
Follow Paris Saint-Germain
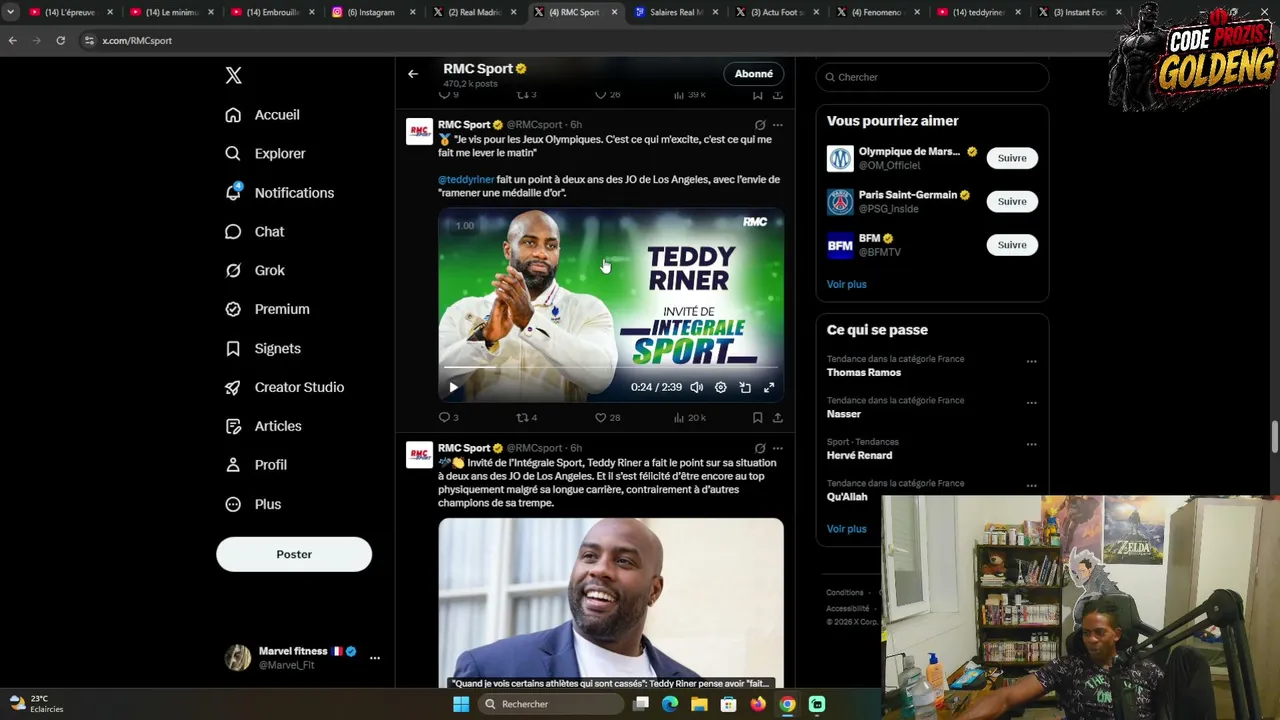click(x=1012, y=202)
